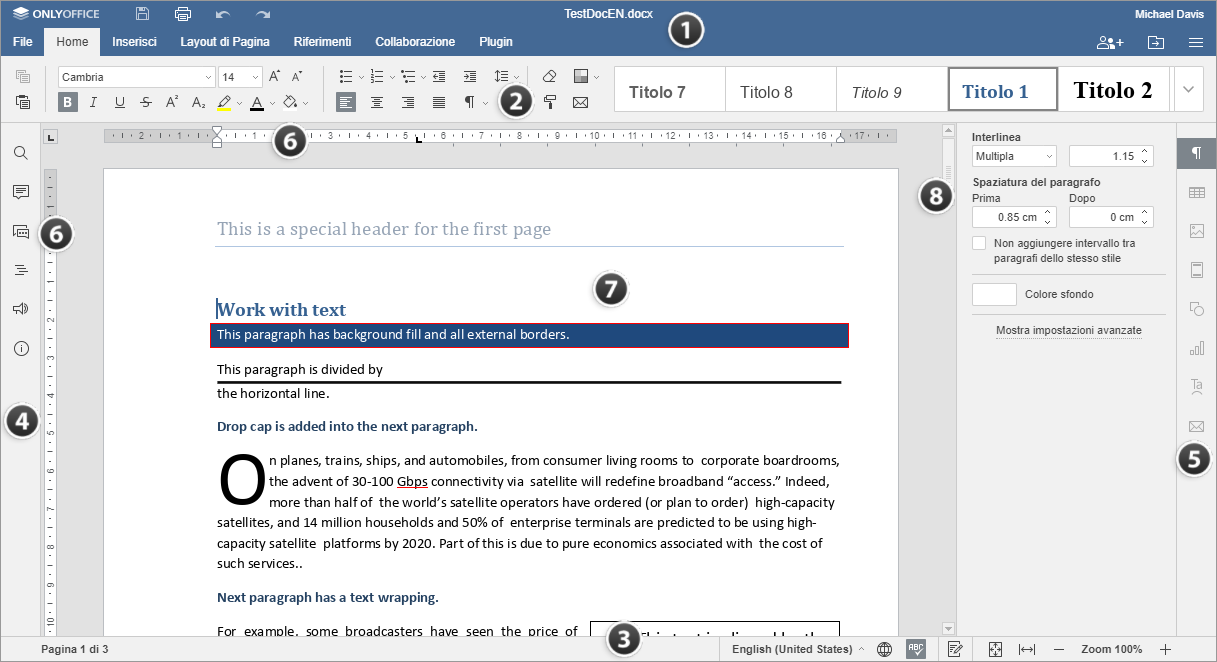Check 'Non aggiungere intervallo tra paragrafi' option

[x=979, y=243]
